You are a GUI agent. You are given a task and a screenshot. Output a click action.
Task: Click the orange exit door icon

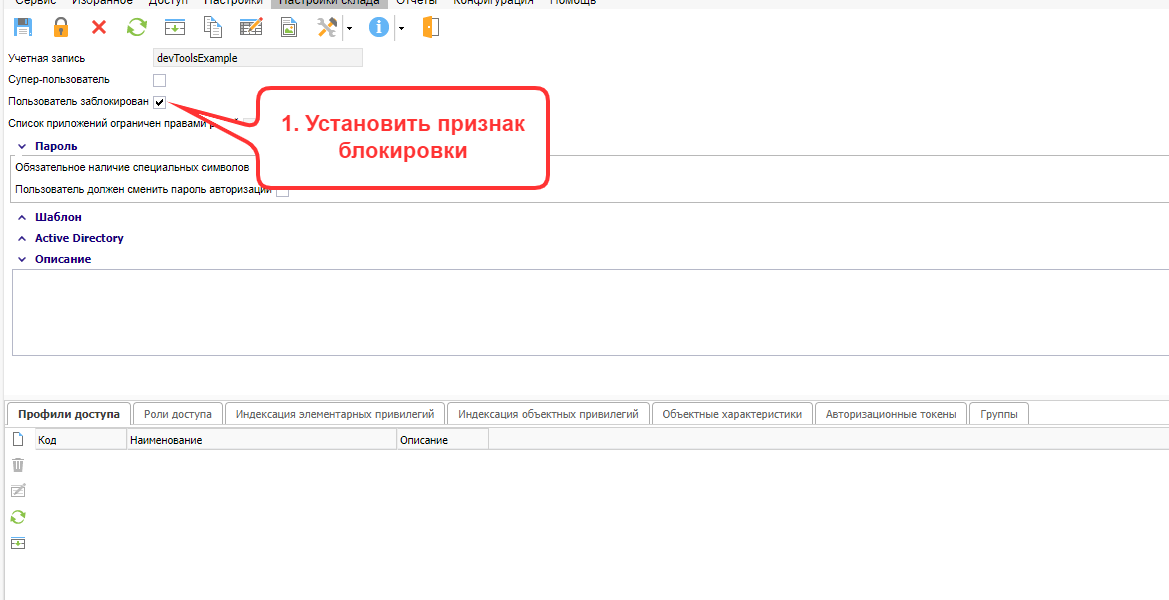point(430,28)
